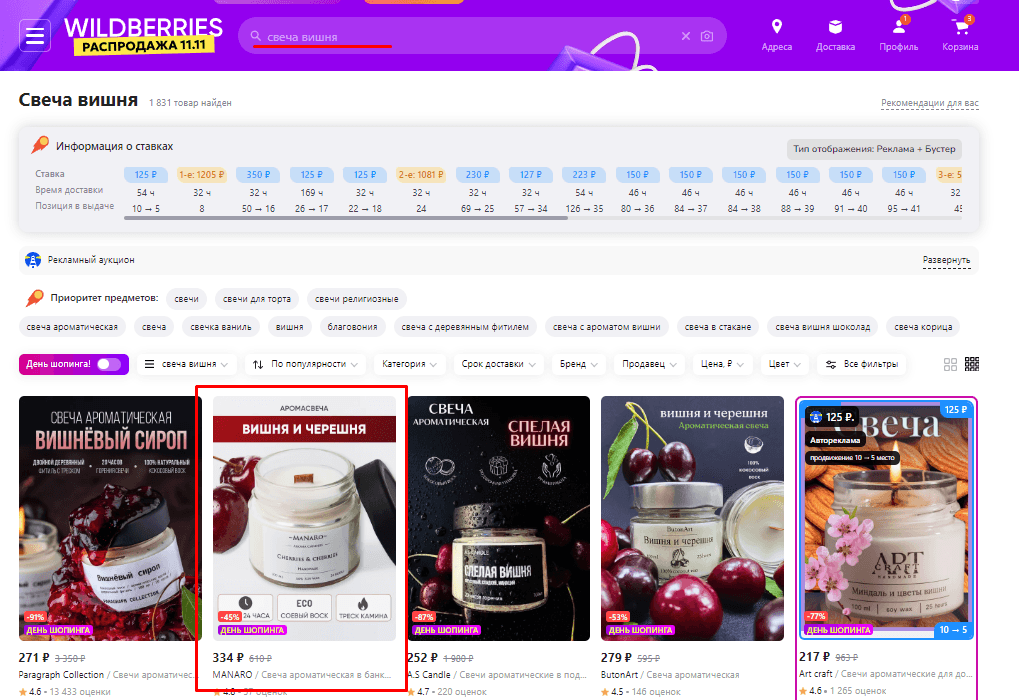The image size is (1019, 700).
Task: Open Цвет filter dropdown
Action: coord(785,364)
